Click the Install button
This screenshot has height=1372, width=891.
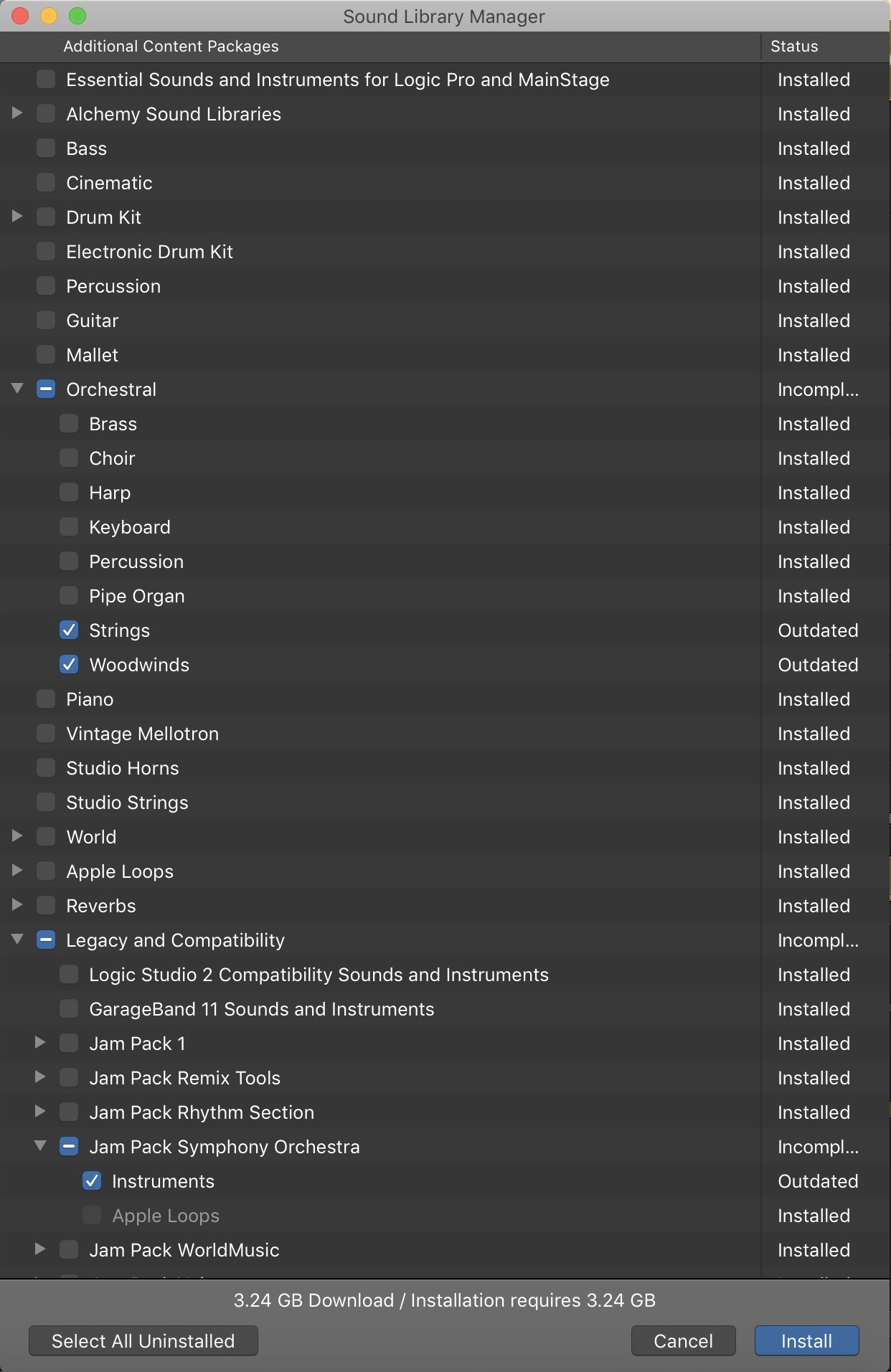tap(806, 1340)
